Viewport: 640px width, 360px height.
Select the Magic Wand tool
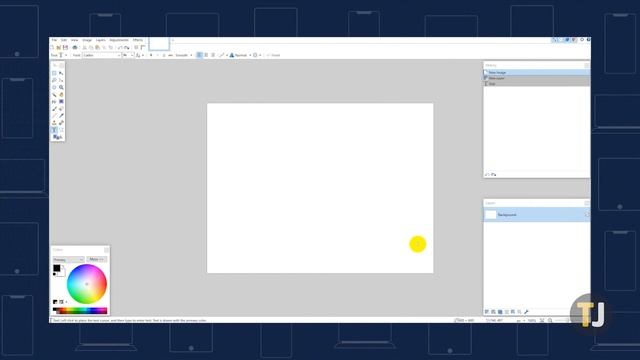[54, 94]
